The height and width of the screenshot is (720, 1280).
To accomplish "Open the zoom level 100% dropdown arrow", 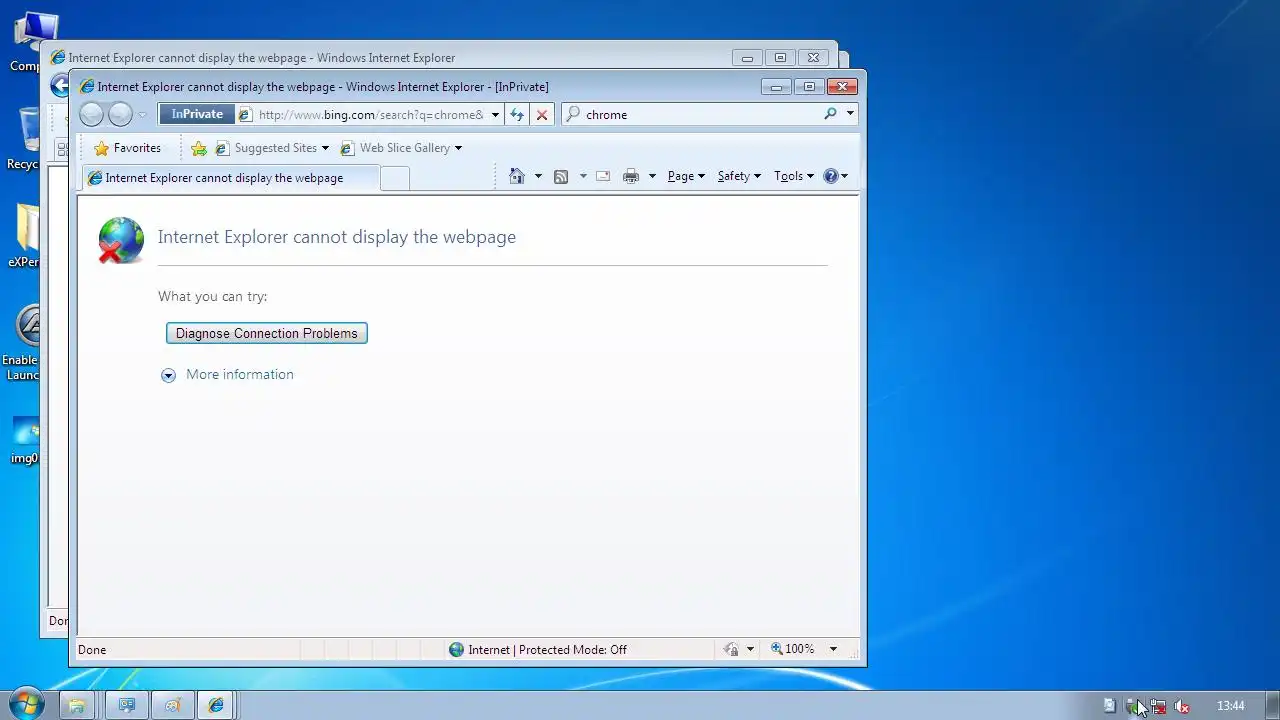I will 833,649.
